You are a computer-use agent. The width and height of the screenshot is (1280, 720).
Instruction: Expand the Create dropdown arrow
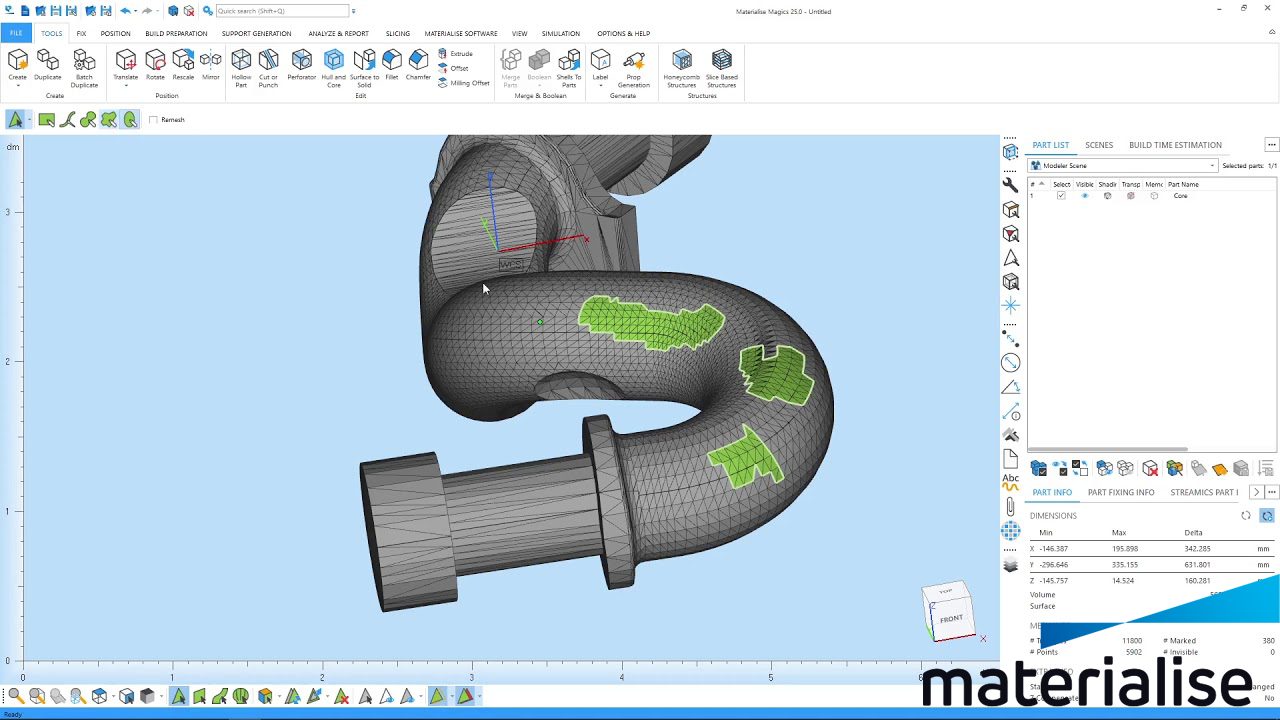click(x=17, y=86)
